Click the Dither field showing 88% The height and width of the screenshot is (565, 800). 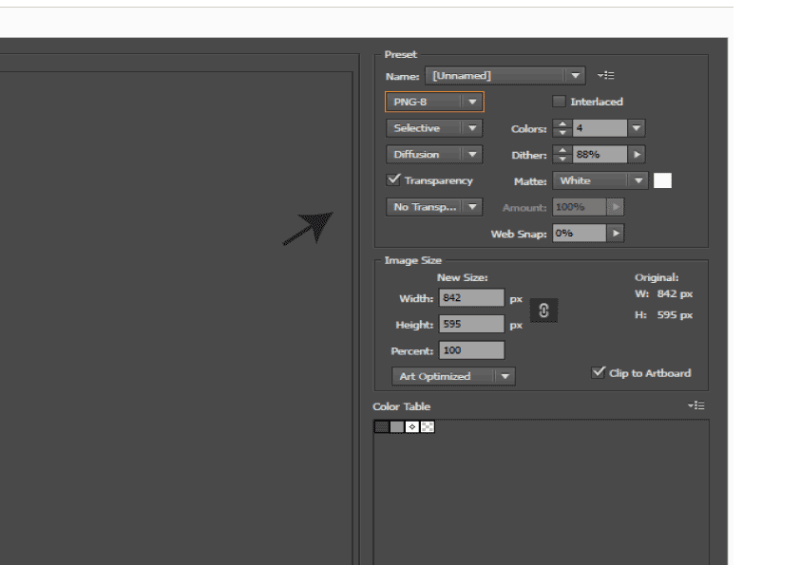tap(600, 154)
